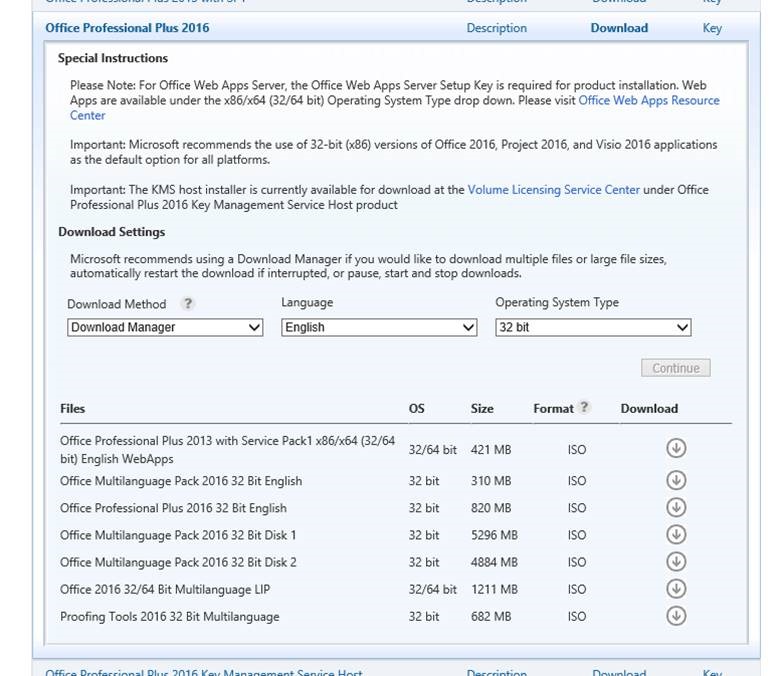Click the Office Professional Plus 2016 product title

click(127, 28)
